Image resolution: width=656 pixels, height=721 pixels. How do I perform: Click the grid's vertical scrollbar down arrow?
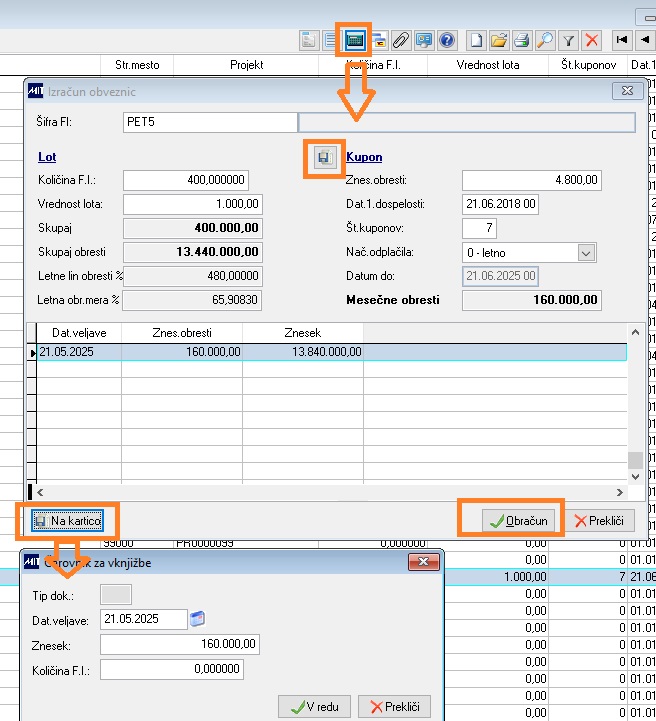pos(635,476)
